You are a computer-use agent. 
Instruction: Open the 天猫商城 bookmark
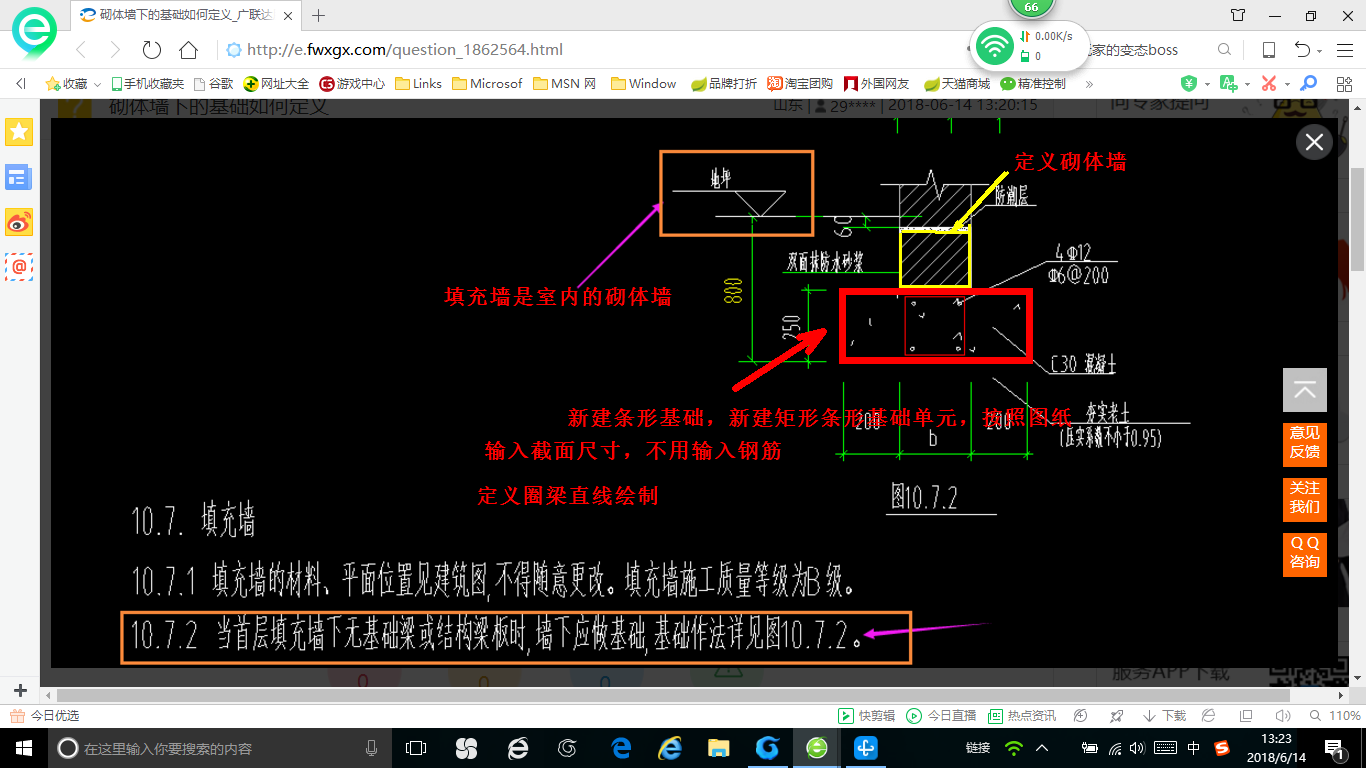[957, 84]
